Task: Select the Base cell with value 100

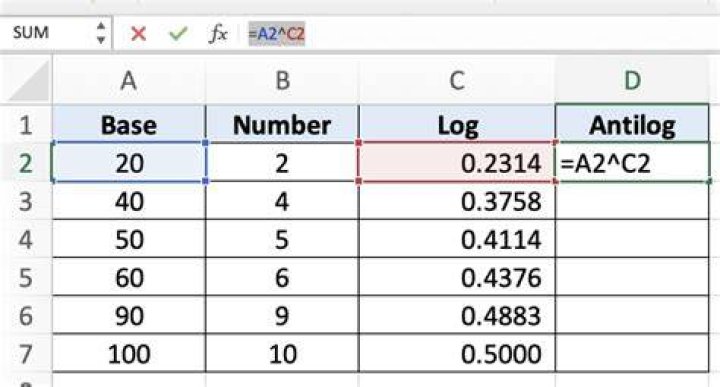Action: (129, 353)
